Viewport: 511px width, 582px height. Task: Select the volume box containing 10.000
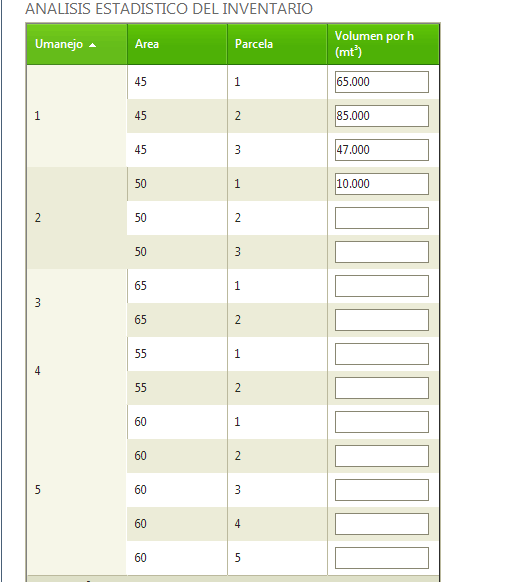[381, 184]
